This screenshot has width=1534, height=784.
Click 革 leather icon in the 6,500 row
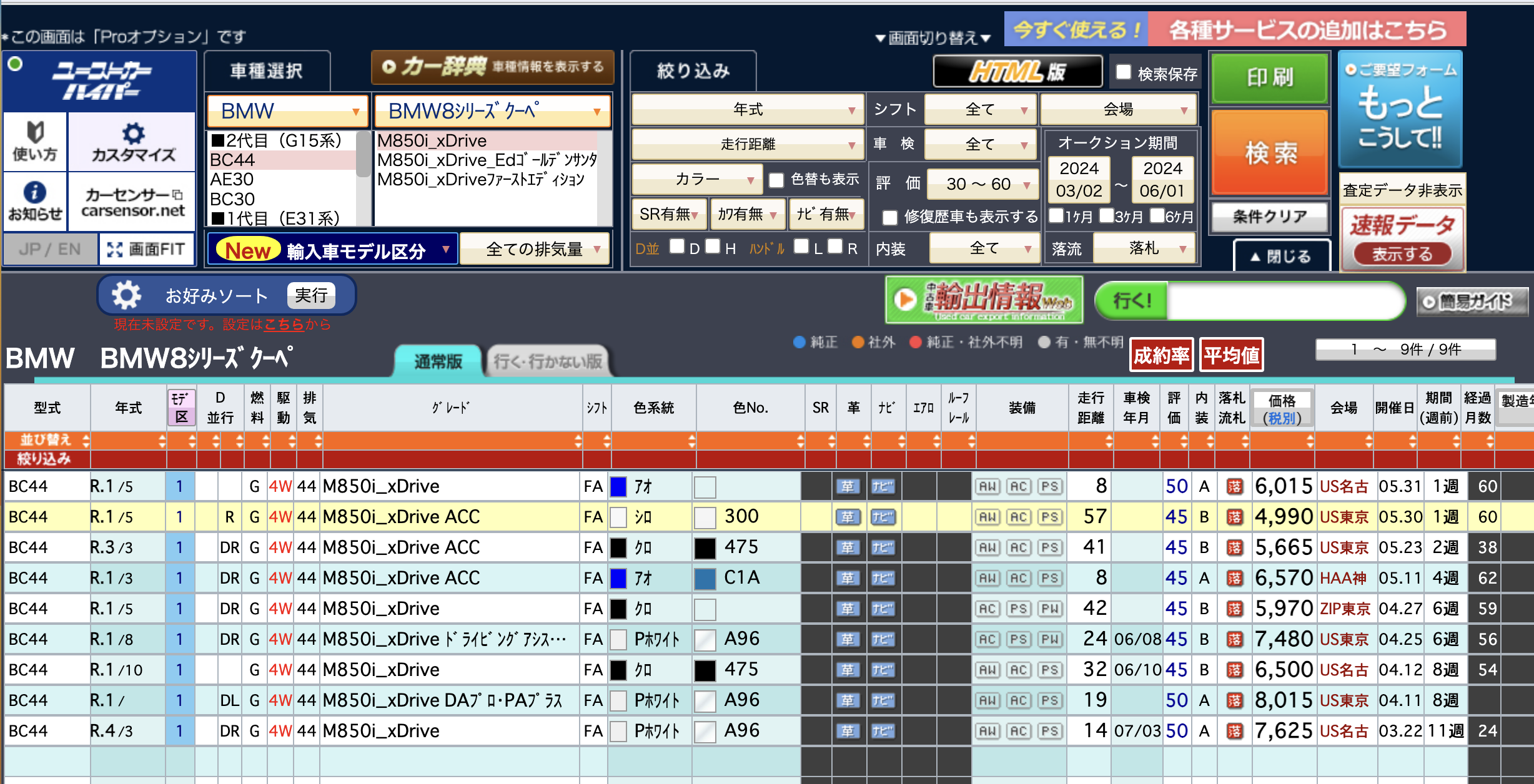tap(848, 670)
